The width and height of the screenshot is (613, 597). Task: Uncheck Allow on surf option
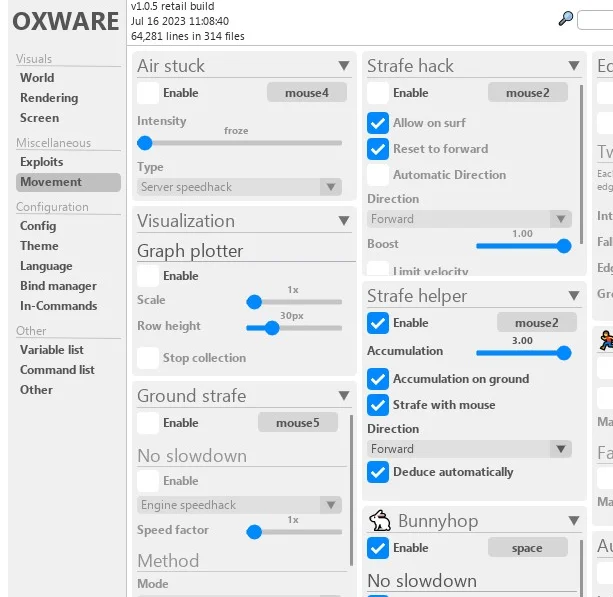click(x=378, y=123)
